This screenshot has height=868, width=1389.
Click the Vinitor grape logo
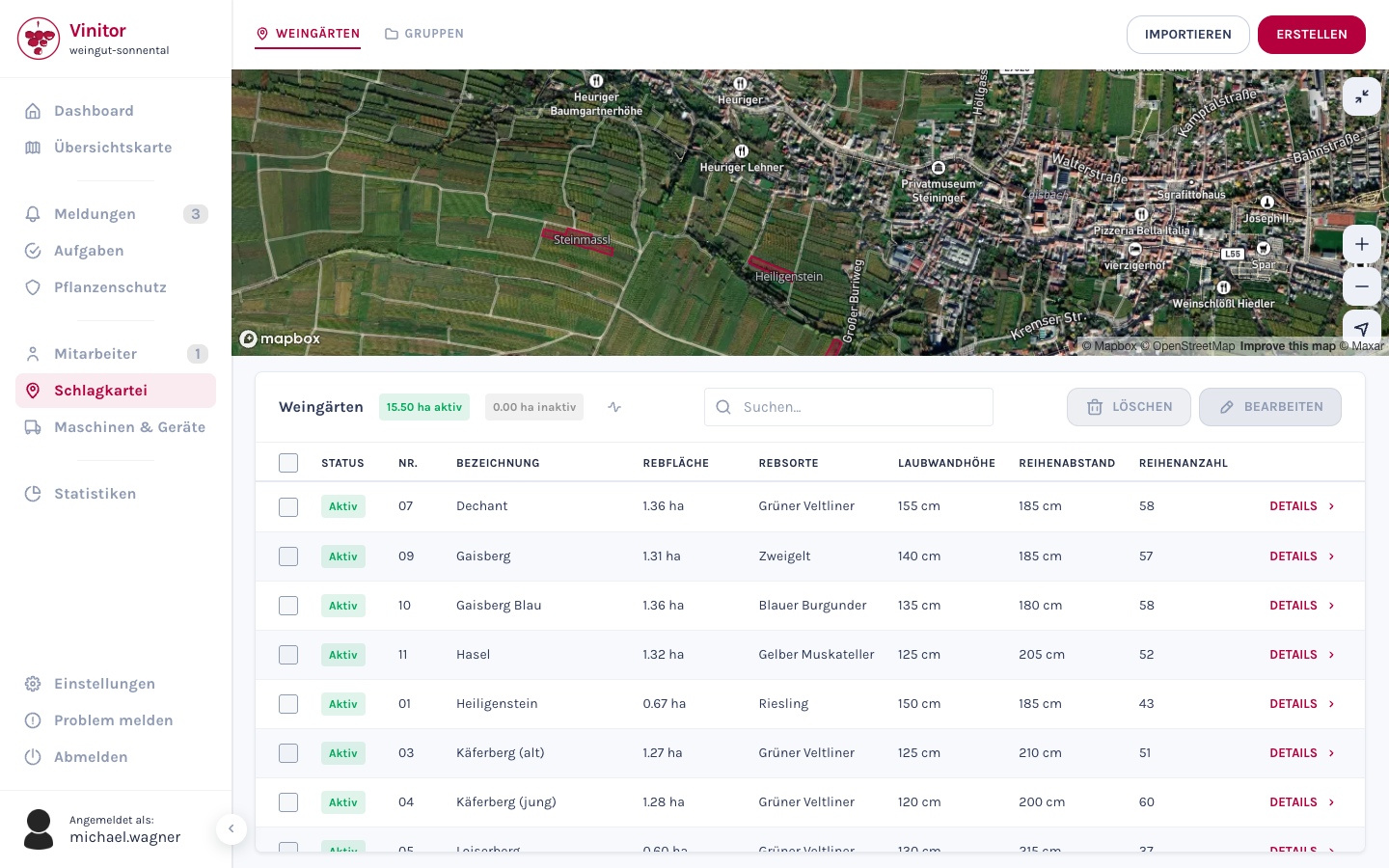coord(39,39)
